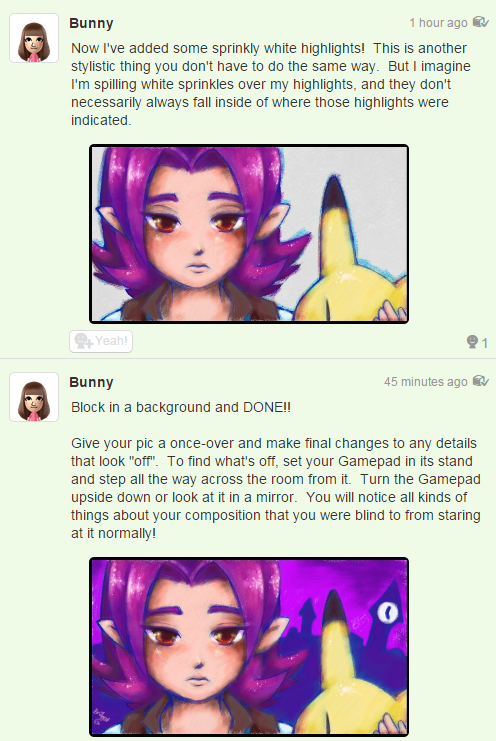This screenshot has height=741, width=496.
Task: Click the 'Give your pic a once-over' paragraph
Action: (x=276, y=488)
